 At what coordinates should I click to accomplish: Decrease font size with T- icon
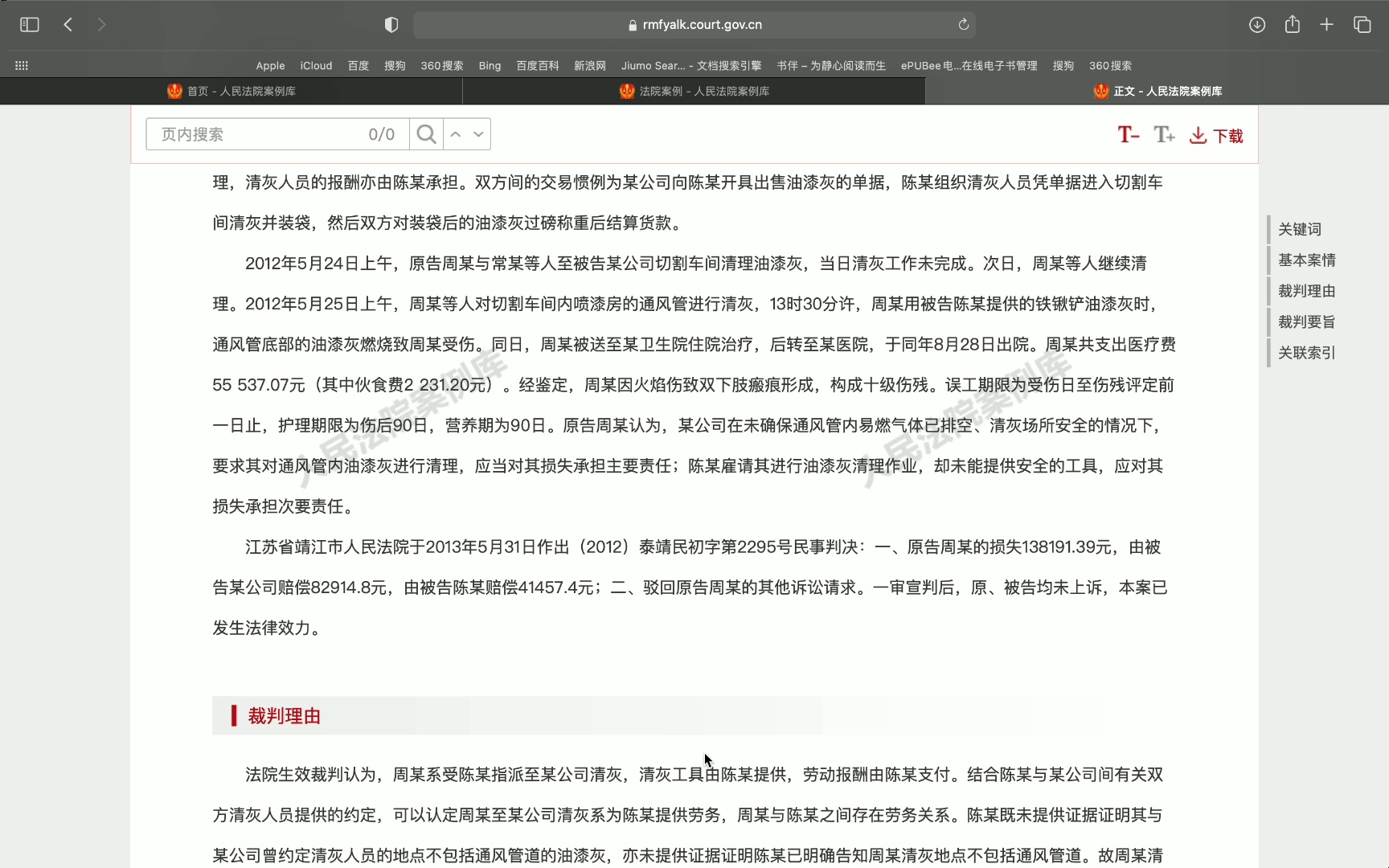tap(1129, 135)
